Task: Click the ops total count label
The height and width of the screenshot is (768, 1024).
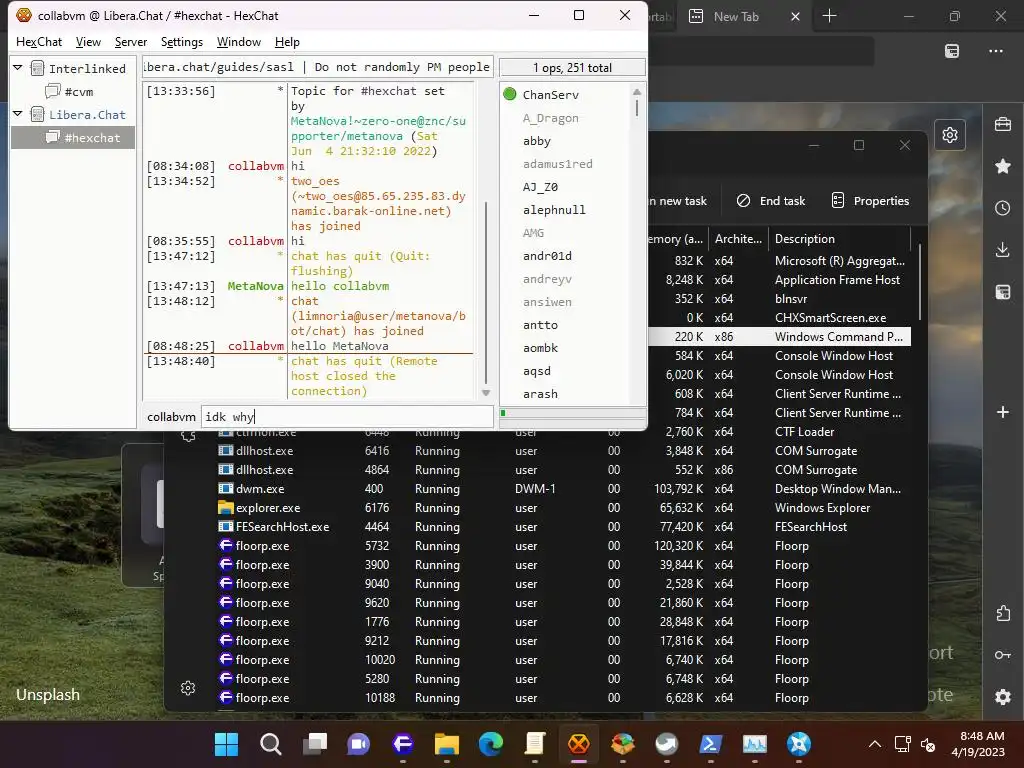Action: tap(572, 67)
